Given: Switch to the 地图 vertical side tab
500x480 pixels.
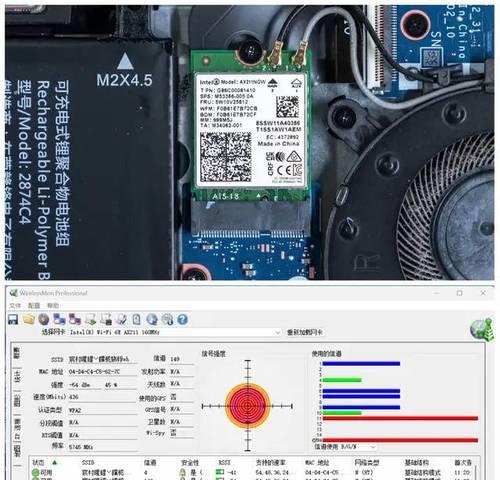Looking at the screenshot, I should [x=16, y=451].
